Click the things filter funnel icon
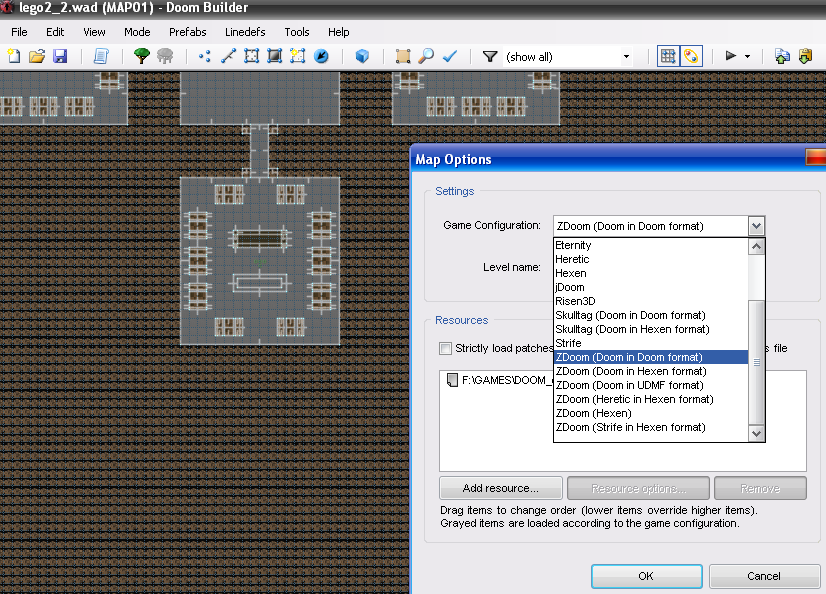The height and width of the screenshot is (594, 826). 490,56
